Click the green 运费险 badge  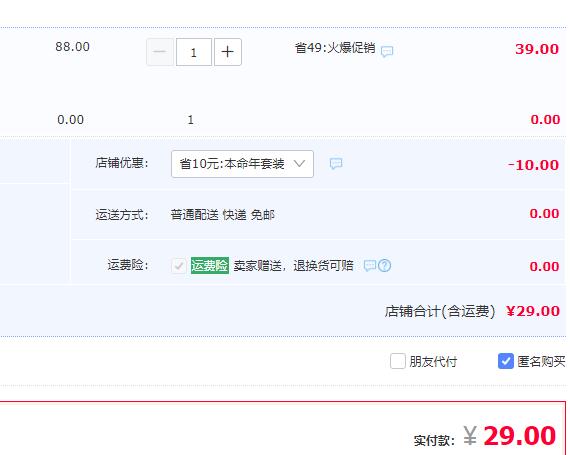click(210, 266)
